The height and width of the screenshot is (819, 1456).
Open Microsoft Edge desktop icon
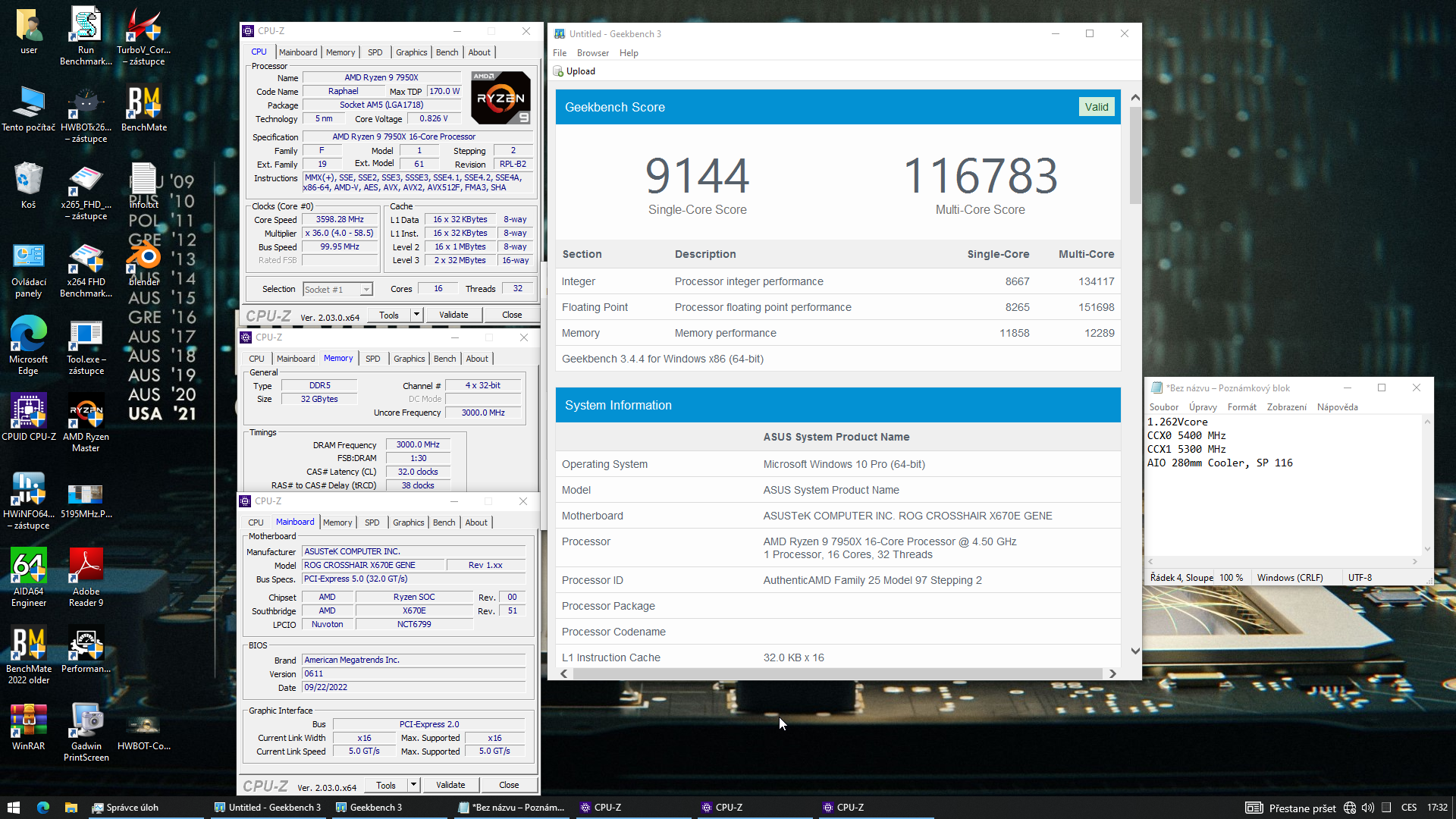[29, 346]
